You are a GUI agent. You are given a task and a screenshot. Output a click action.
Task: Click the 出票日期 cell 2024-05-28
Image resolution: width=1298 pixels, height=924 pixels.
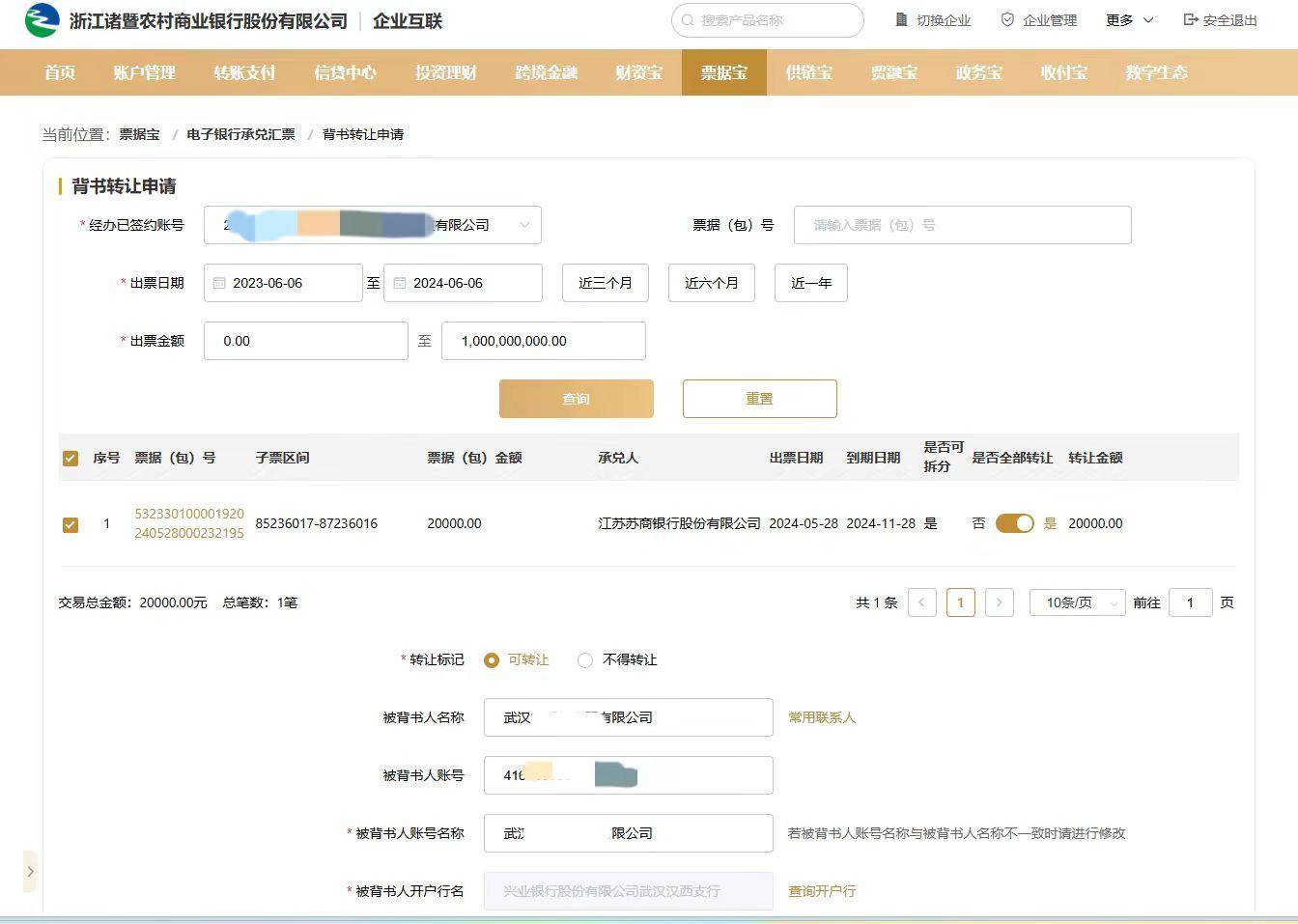tap(804, 523)
